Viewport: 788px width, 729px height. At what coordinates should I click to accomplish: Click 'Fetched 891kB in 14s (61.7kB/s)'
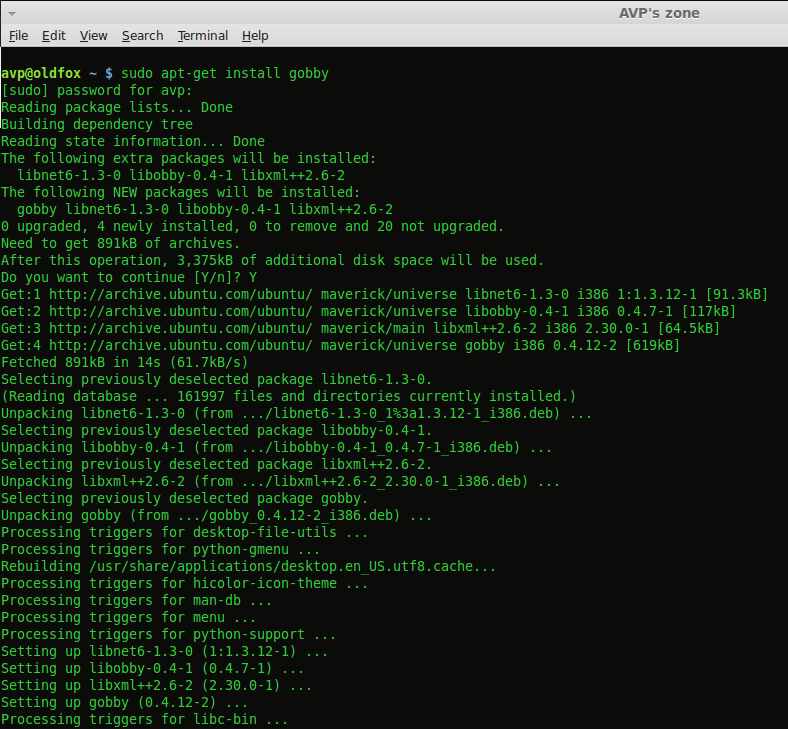tap(125, 363)
